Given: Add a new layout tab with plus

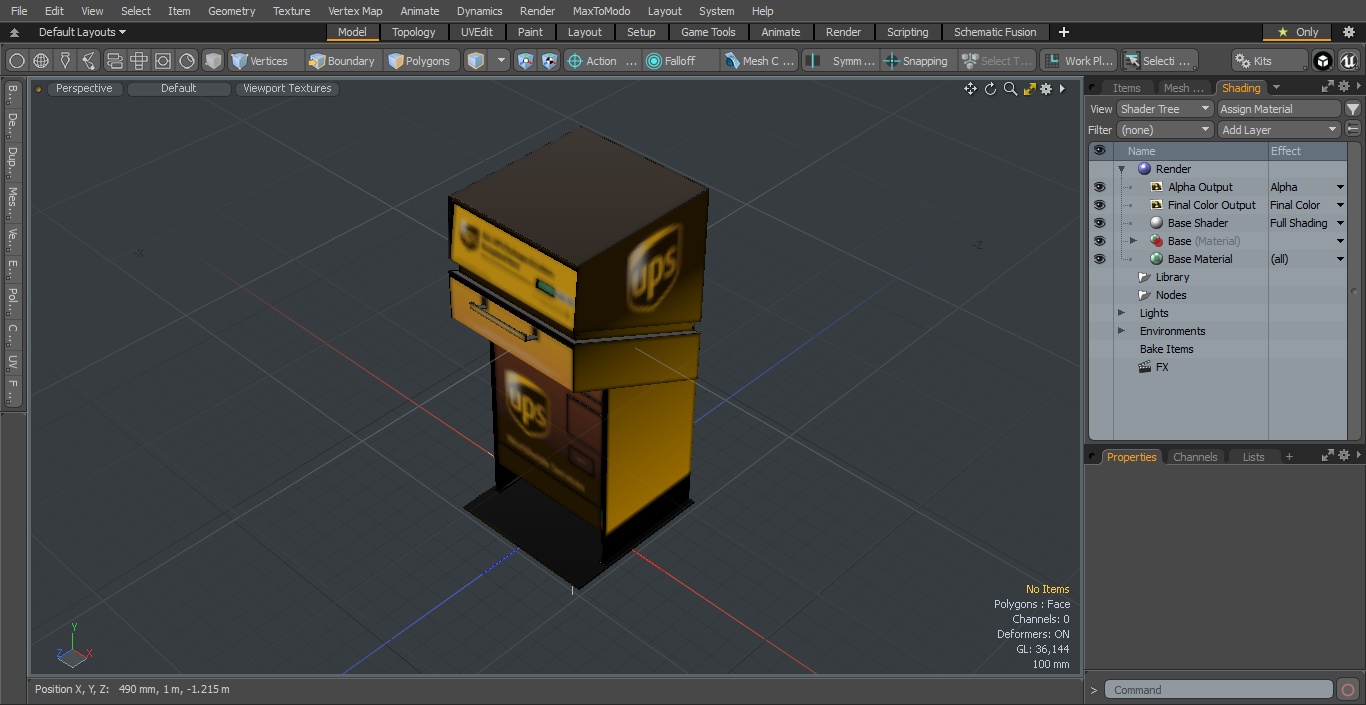Looking at the screenshot, I should (1063, 32).
